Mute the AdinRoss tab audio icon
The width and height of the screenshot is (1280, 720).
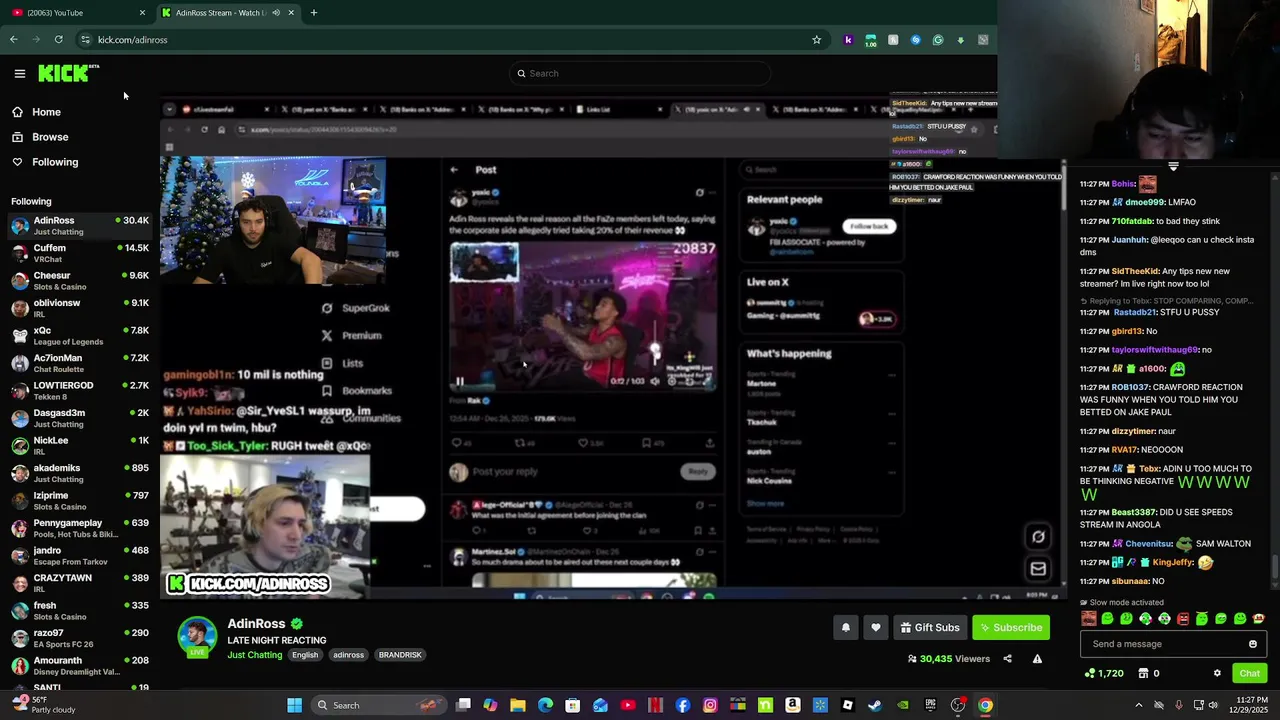(x=276, y=12)
